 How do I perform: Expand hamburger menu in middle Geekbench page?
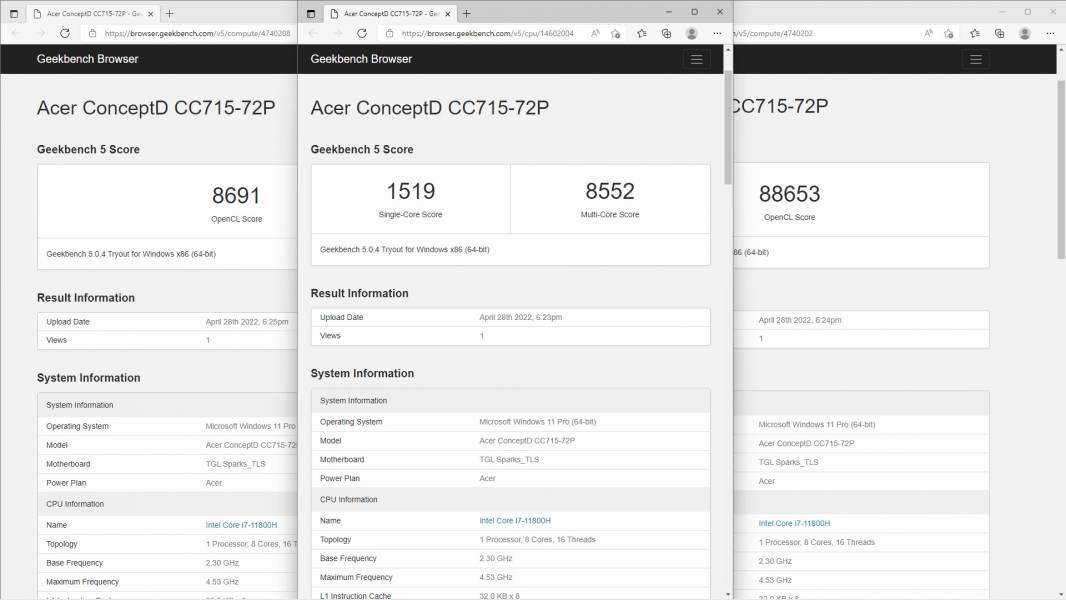(696, 59)
